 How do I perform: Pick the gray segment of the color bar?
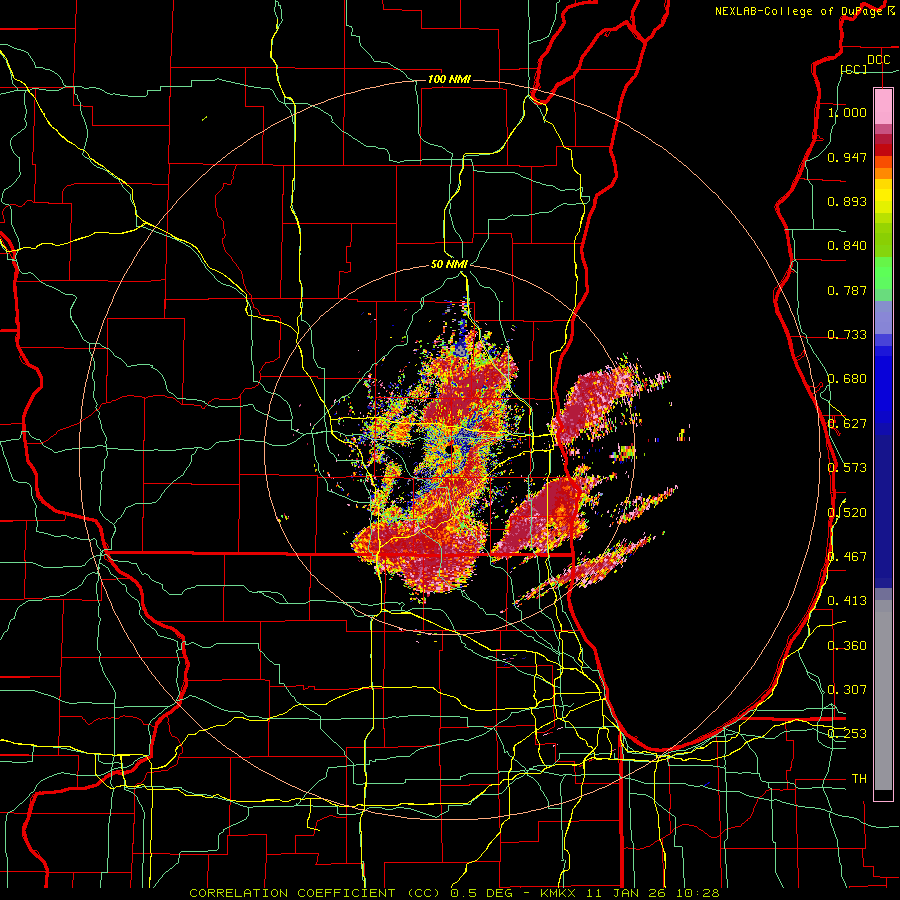tap(883, 695)
